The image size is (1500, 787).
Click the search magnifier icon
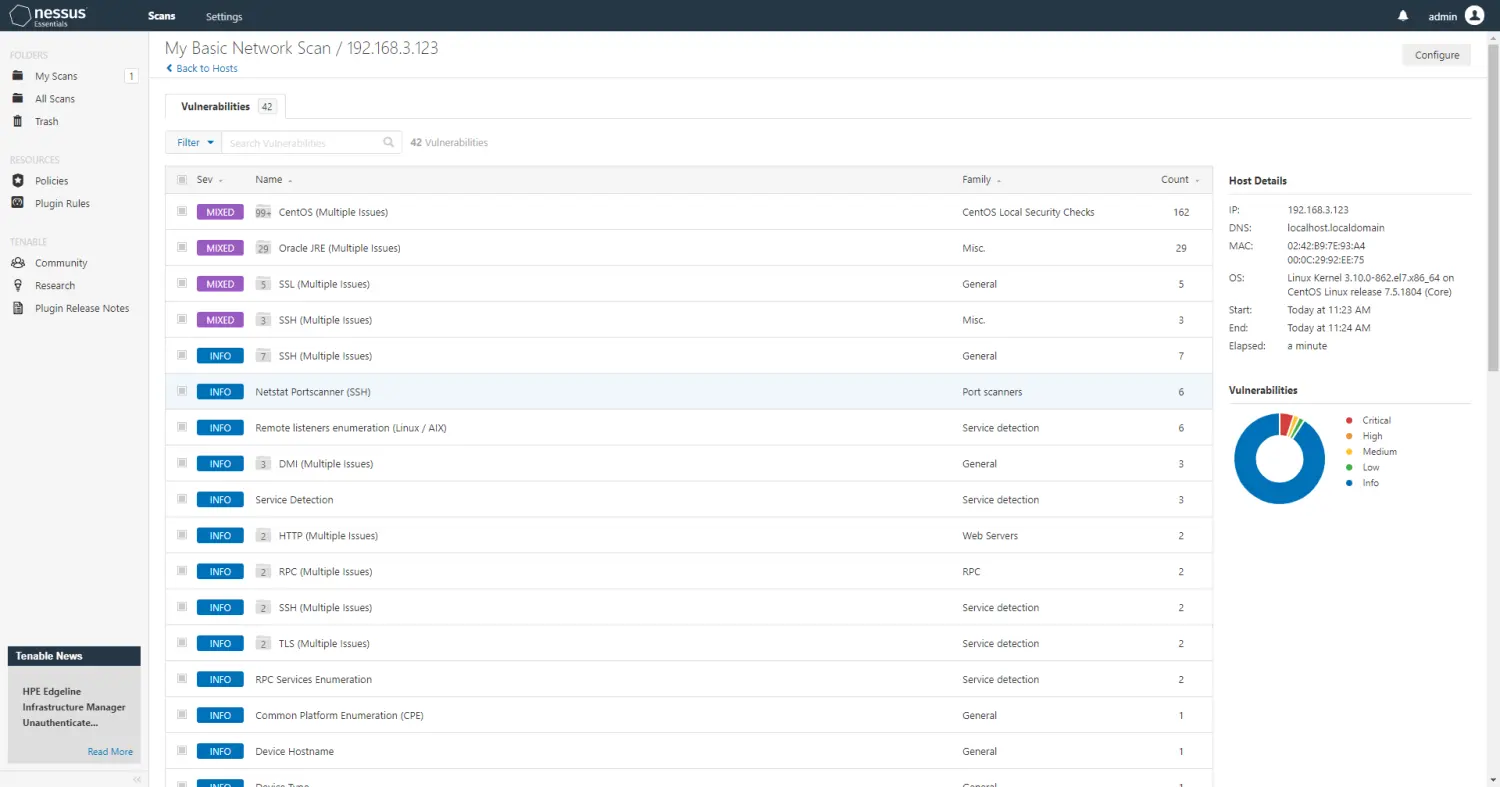click(389, 143)
